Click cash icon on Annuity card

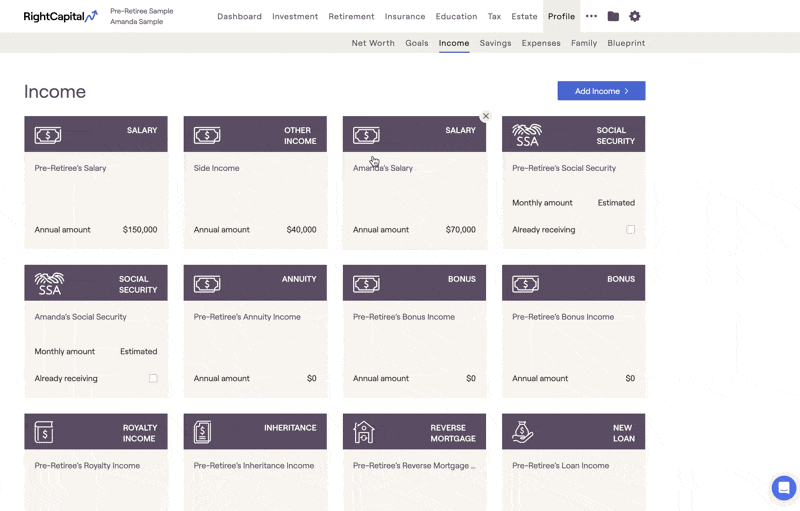pyautogui.click(x=207, y=284)
